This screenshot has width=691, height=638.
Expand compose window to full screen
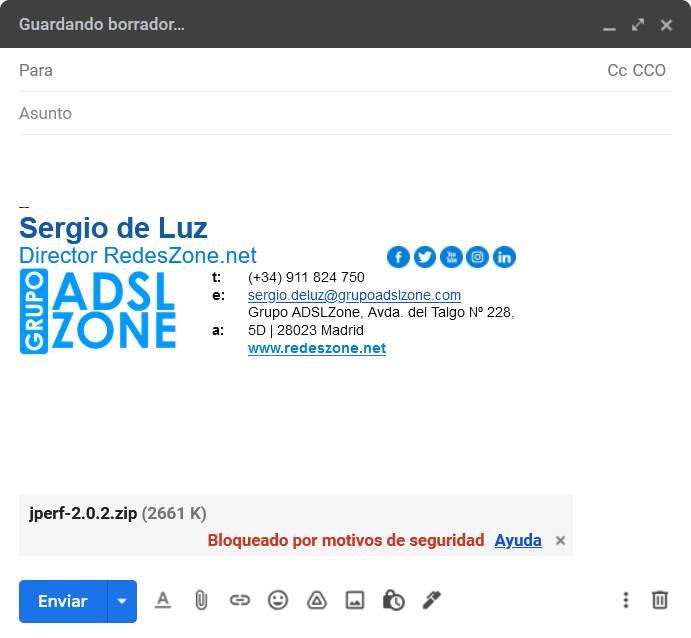click(x=638, y=24)
